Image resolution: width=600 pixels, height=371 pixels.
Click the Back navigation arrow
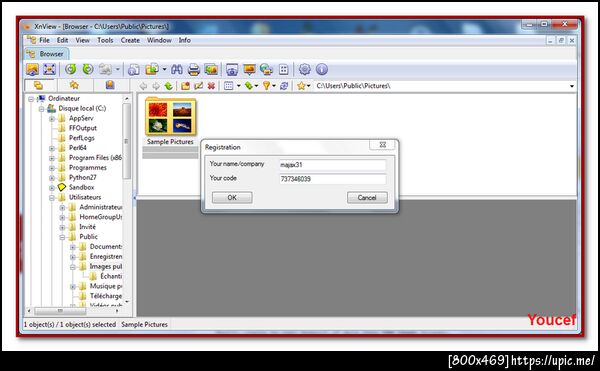[143, 86]
